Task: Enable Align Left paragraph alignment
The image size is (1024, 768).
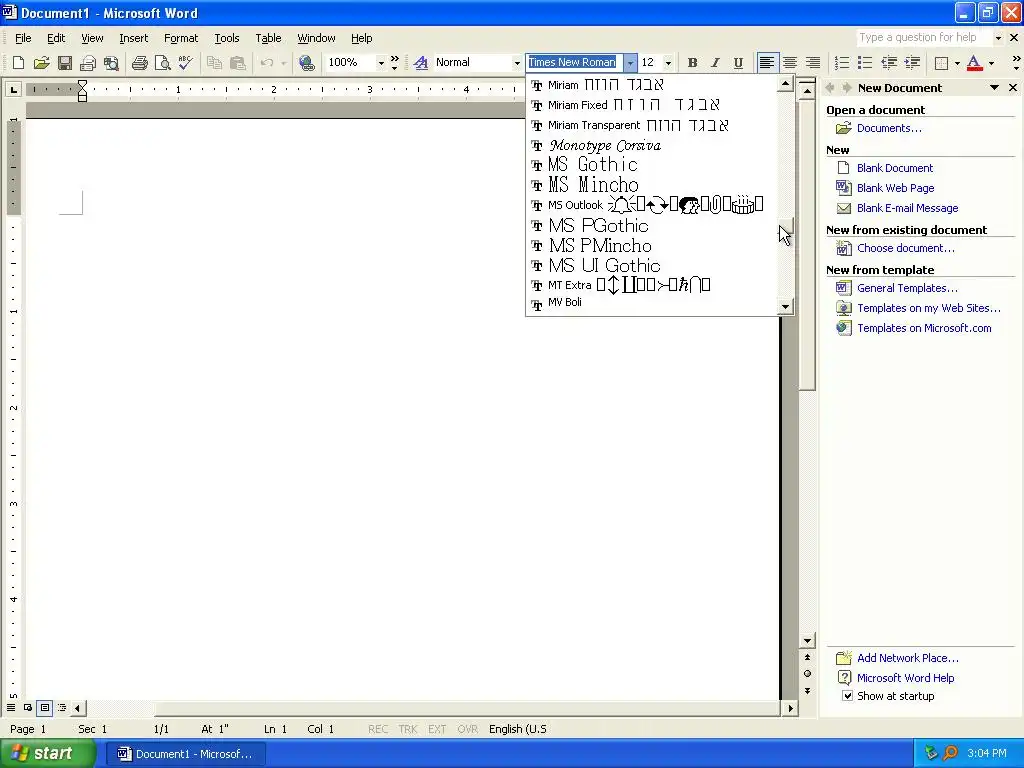Action: click(x=767, y=63)
